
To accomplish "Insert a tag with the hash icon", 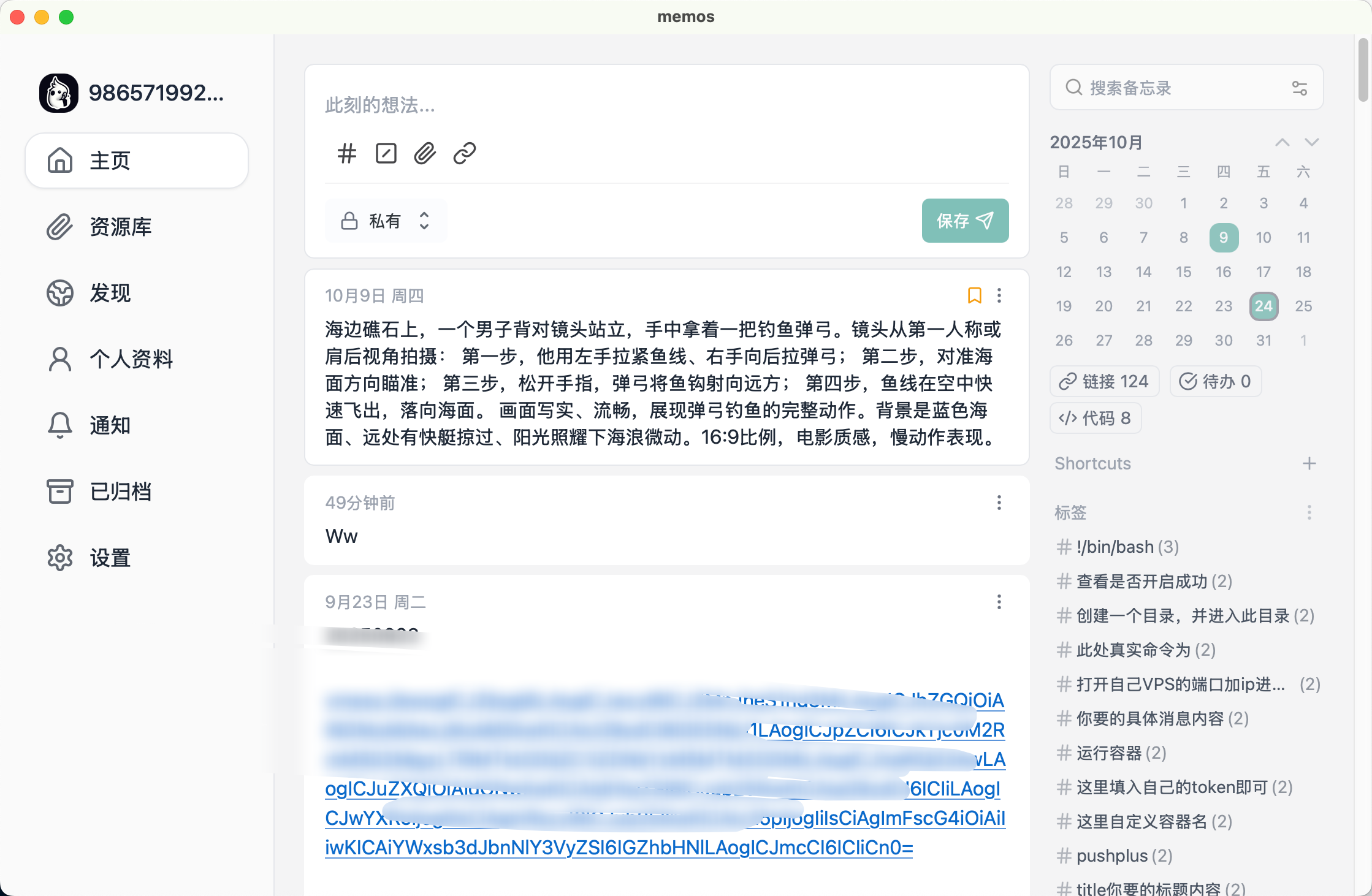I will pos(347,153).
